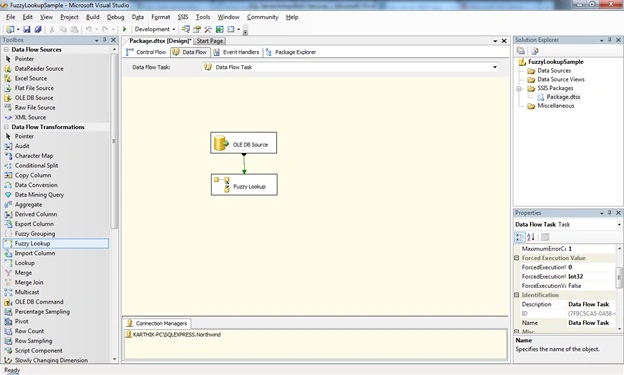Image resolution: width=624 pixels, height=375 pixels.
Task: Collapse the Forced Execution Value category
Action: [517, 258]
